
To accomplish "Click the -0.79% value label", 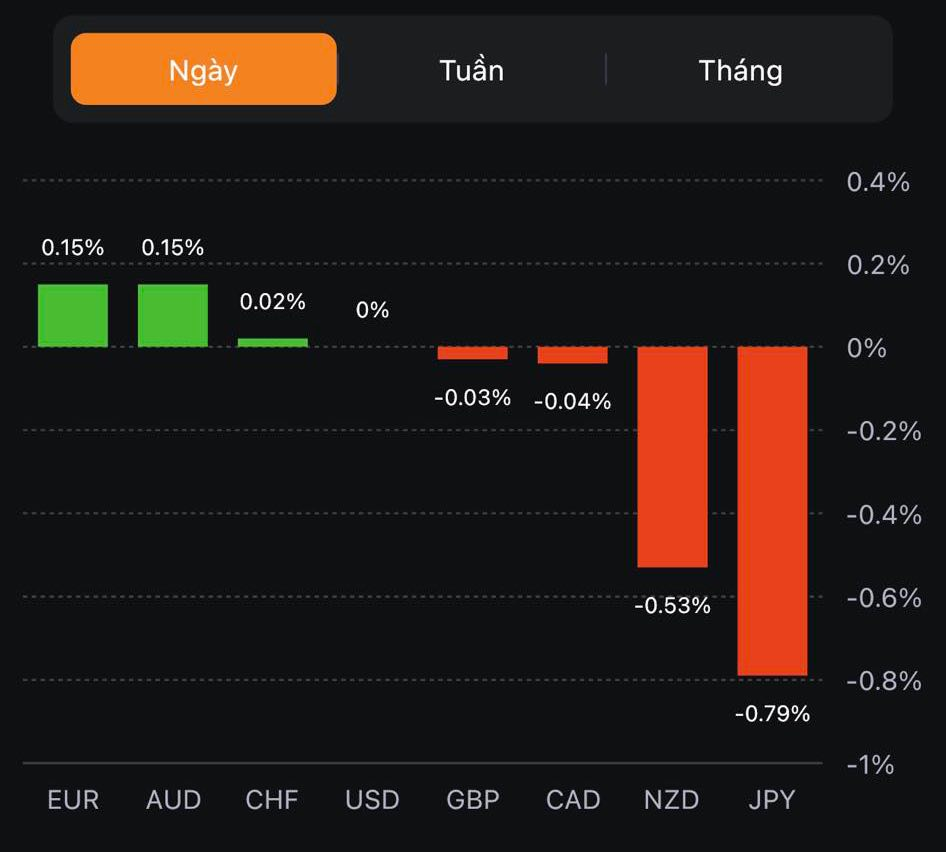I will tap(772, 714).
